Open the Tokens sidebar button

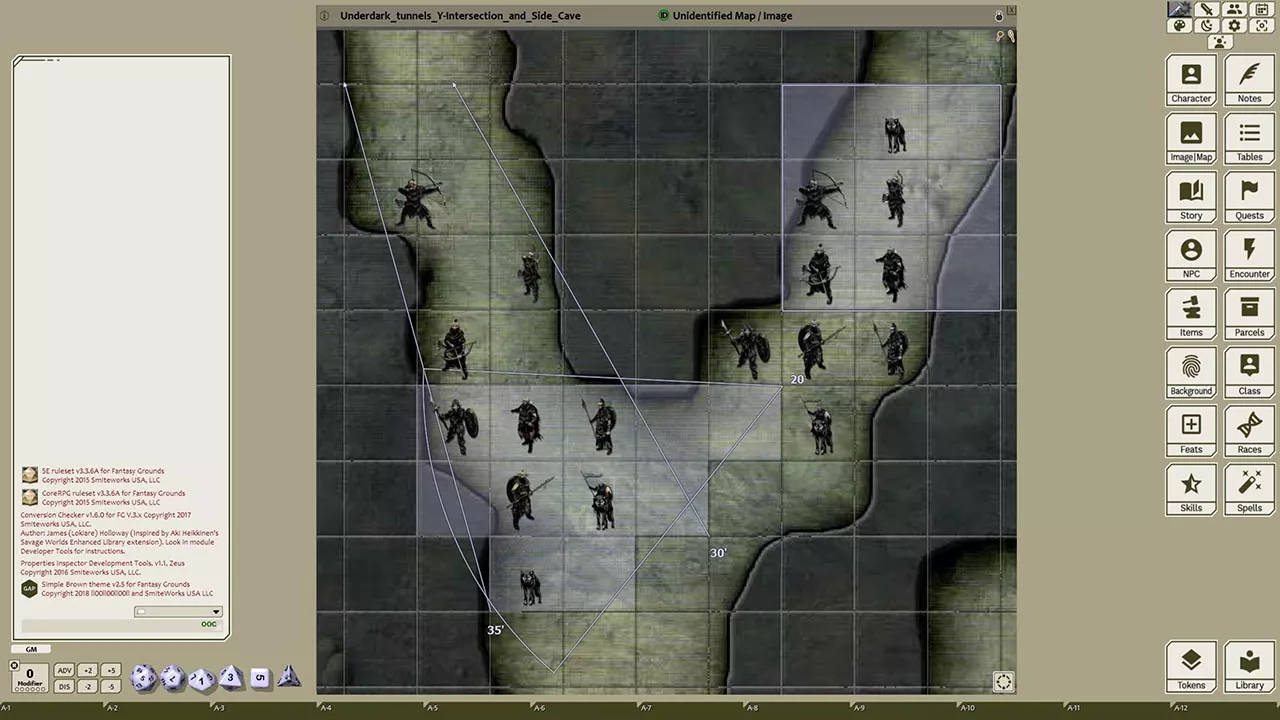(x=1191, y=667)
